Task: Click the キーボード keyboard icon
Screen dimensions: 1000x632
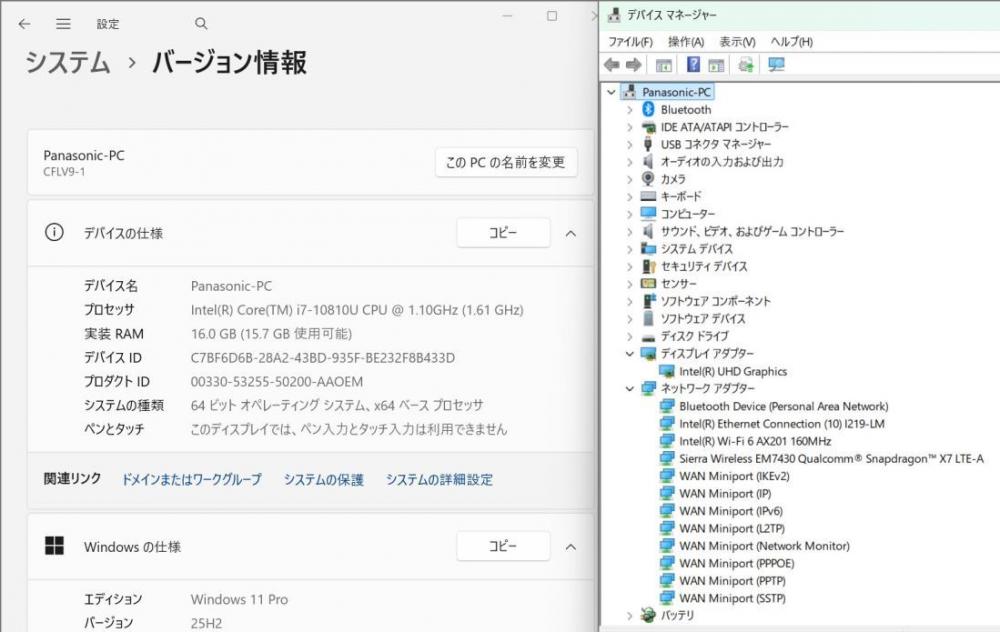Action: click(649, 196)
